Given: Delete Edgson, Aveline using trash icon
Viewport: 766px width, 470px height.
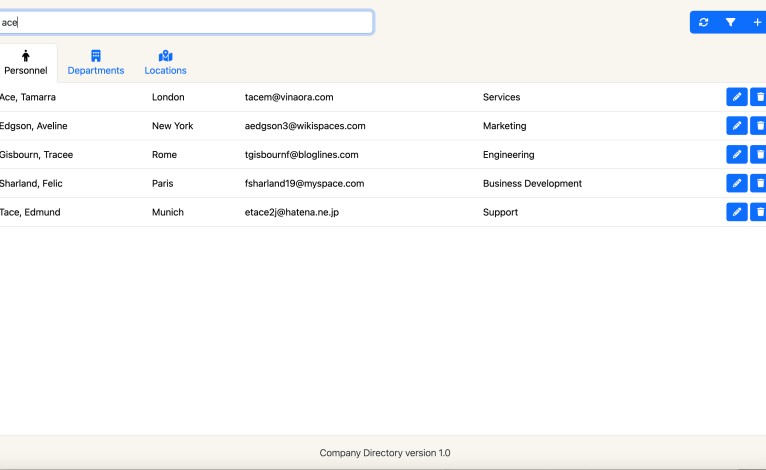Looking at the screenshot, I should pyautogui.click(x=759, y=126).
